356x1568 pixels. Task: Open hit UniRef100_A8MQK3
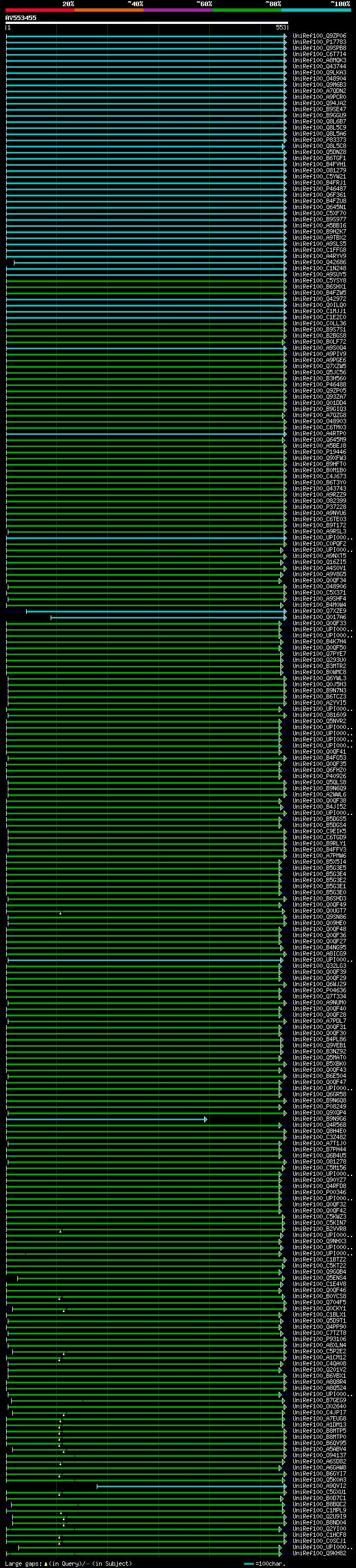319,60
